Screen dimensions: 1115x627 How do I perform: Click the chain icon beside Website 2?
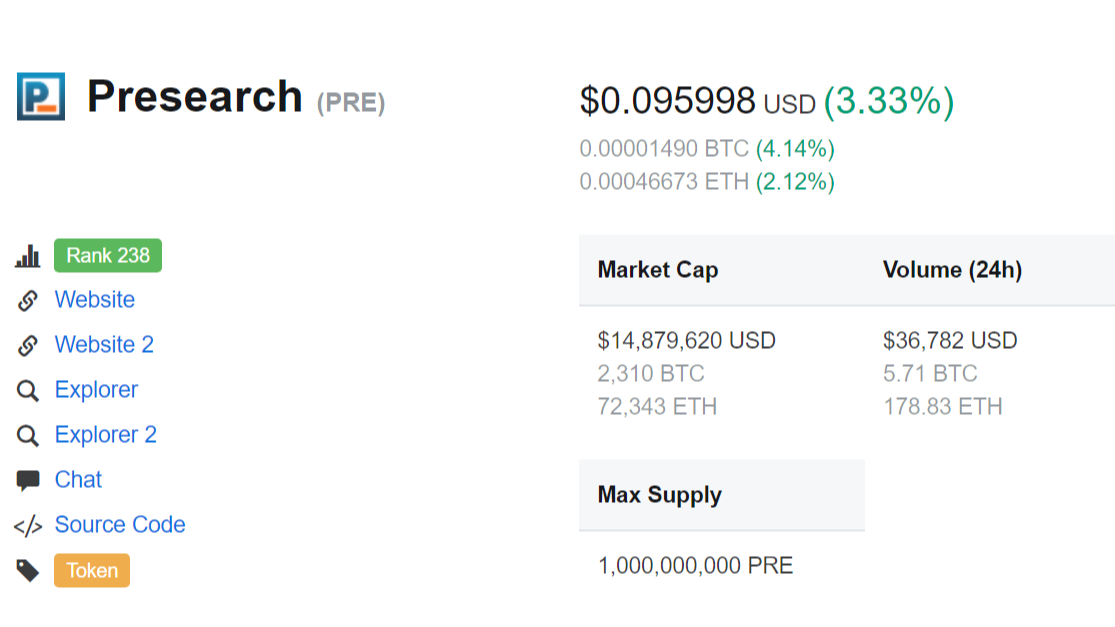click(28, 345)
